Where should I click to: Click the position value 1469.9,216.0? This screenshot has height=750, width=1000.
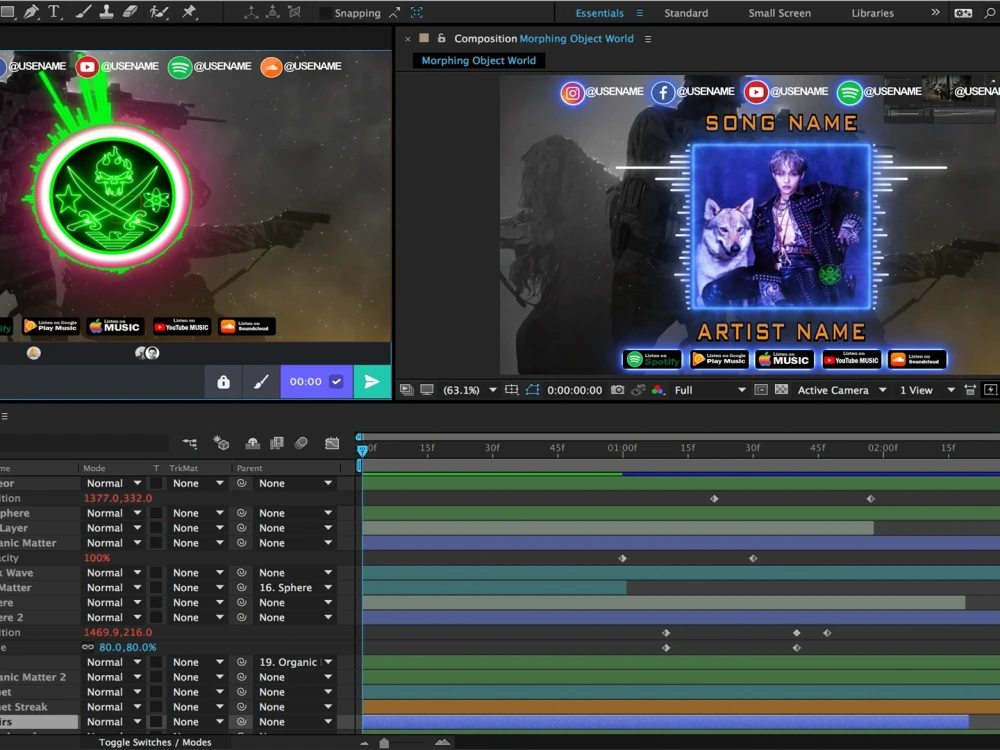[x=118, y=632]
